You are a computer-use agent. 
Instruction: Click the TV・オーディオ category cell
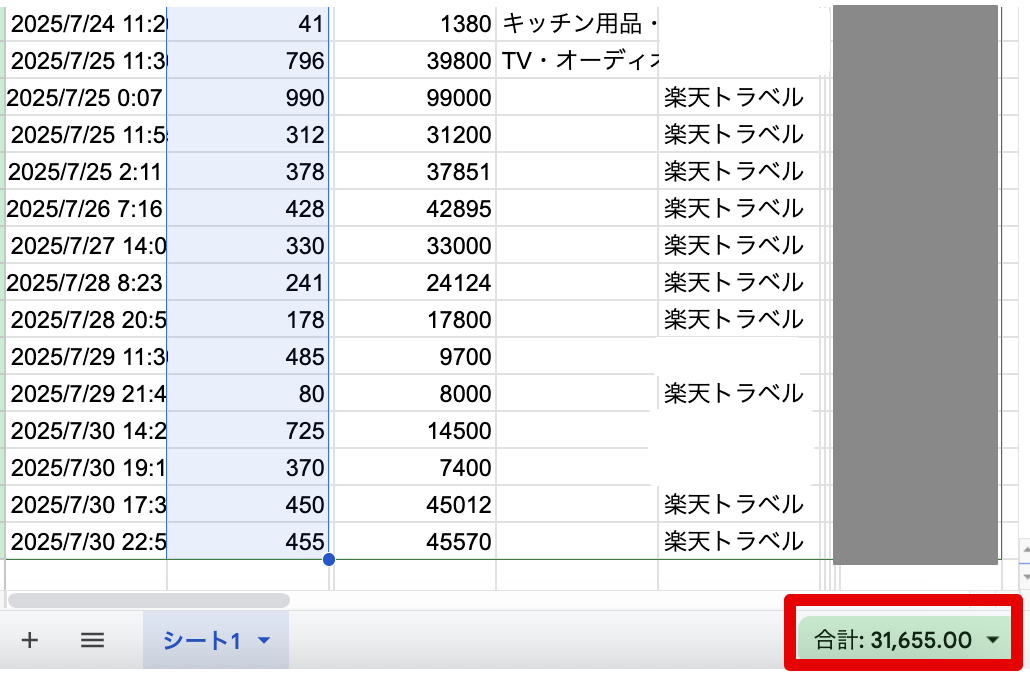(576, 60)
